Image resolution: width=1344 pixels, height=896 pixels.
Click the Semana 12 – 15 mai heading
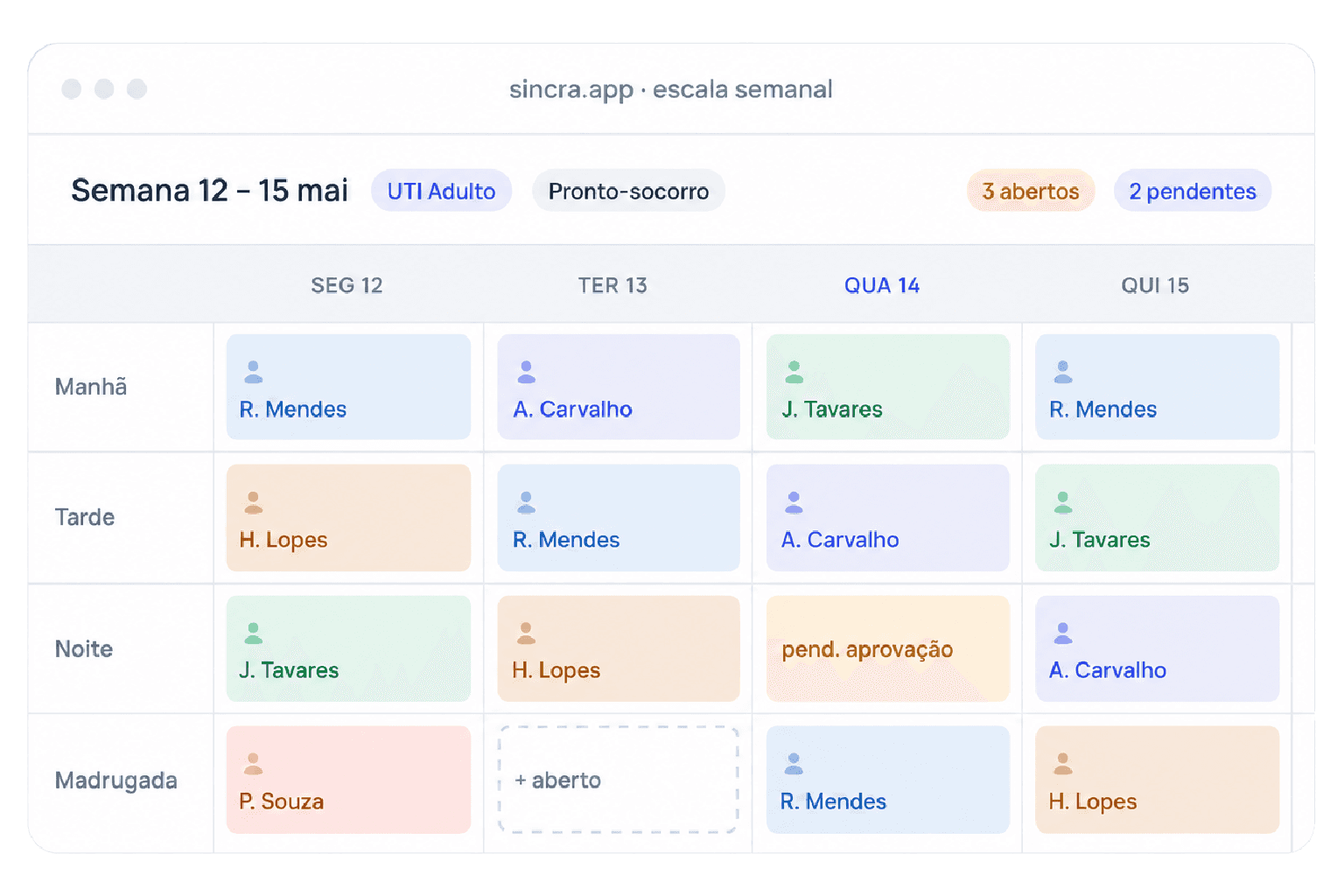209,191
